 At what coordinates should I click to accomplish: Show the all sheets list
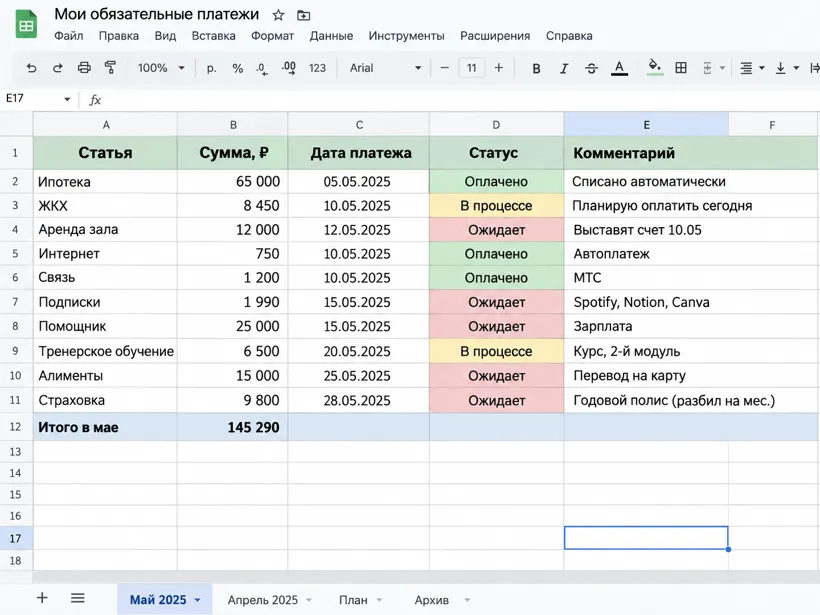(78, 598)
